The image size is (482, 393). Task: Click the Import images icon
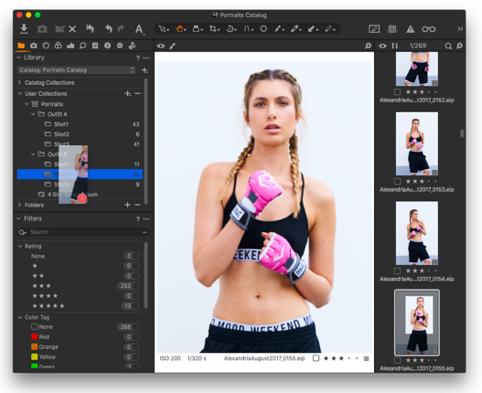pyautogui.click(x=24, y=29)
